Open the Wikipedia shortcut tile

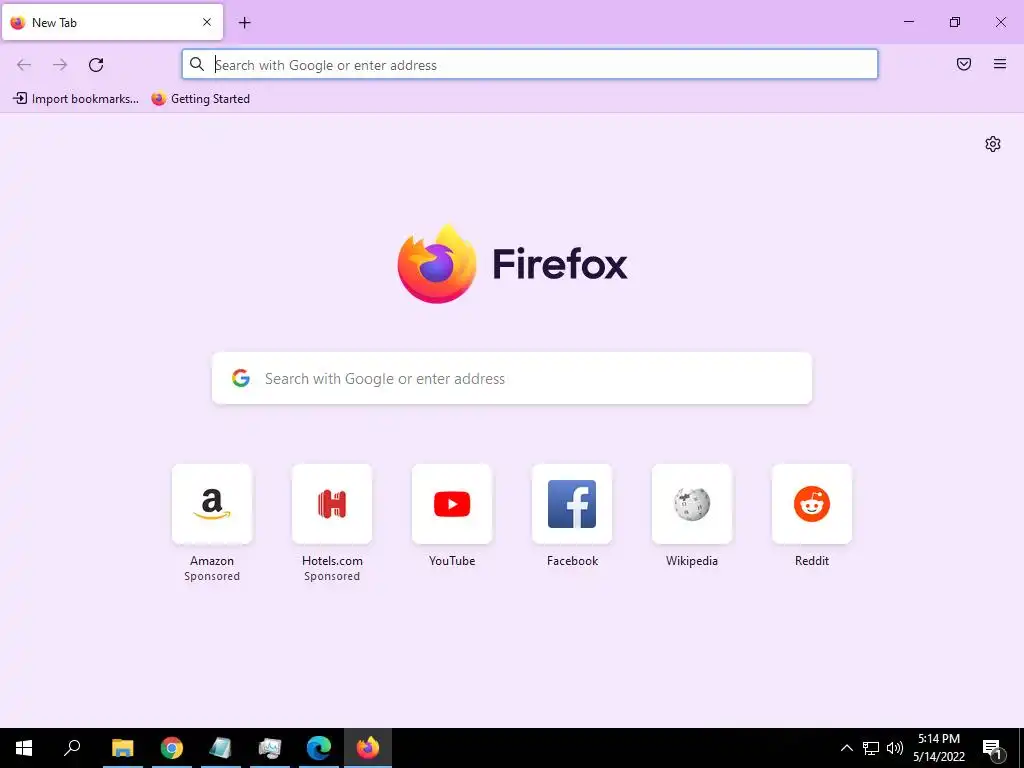point(692,504)
